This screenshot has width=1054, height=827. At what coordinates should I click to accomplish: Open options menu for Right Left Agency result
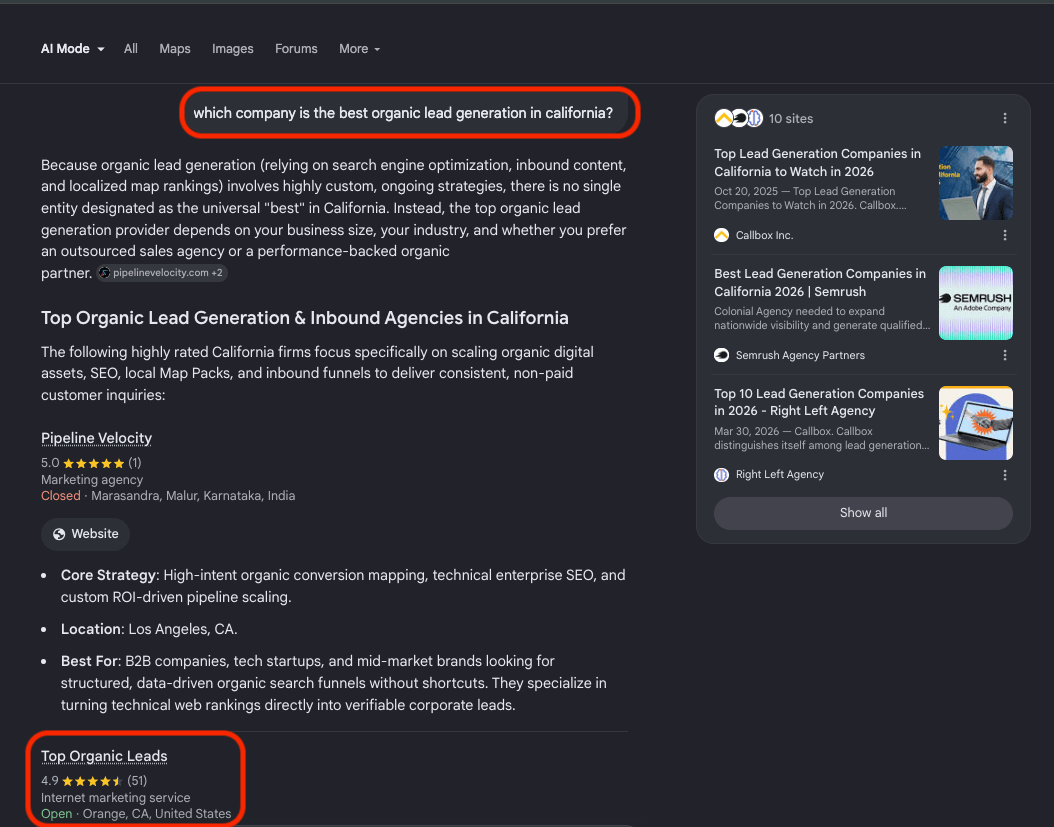coord(1005,475)
